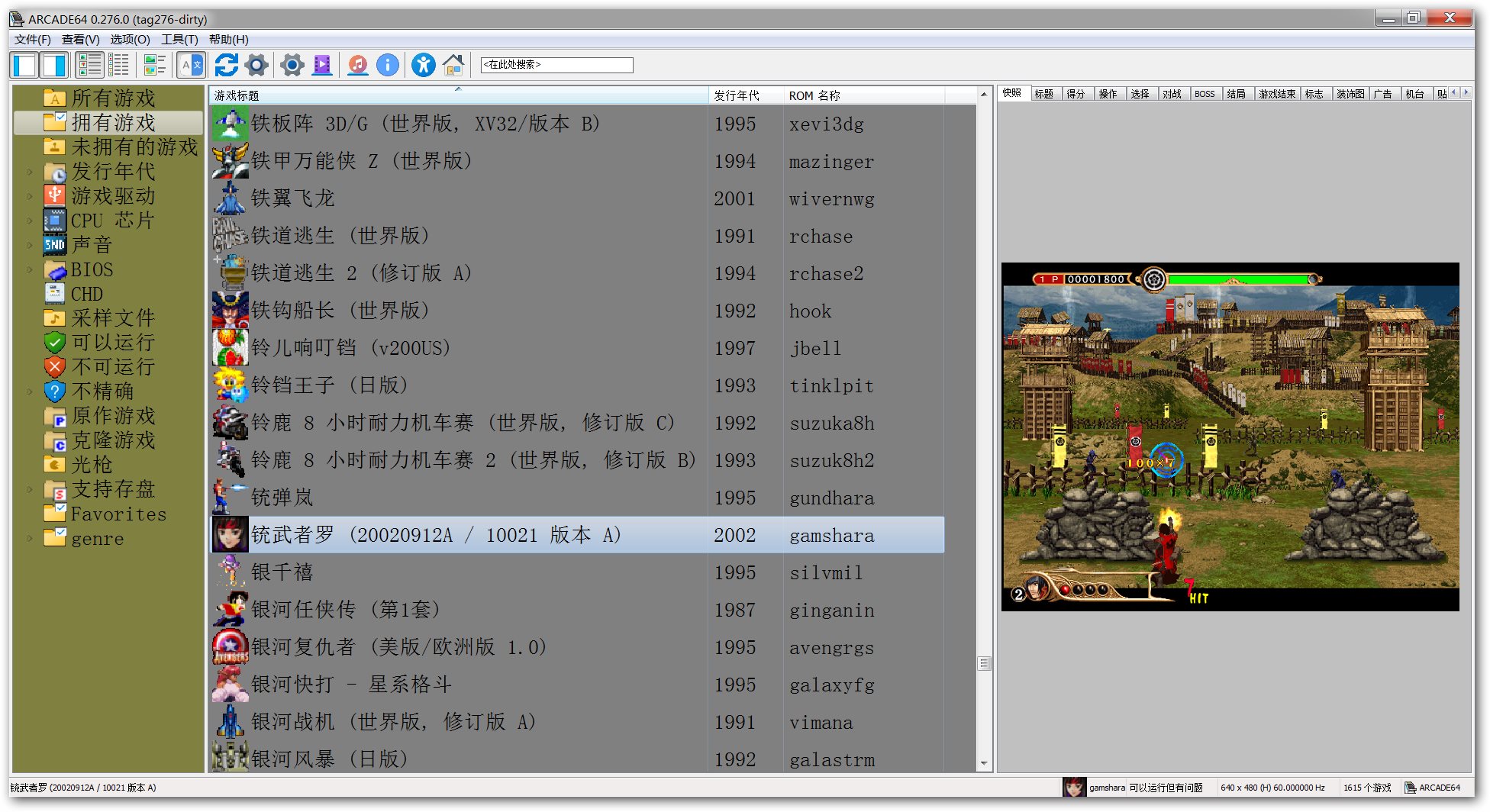Expand the 支持存盘 tree node
This screenshot has width=1490, height=812.
30,489
